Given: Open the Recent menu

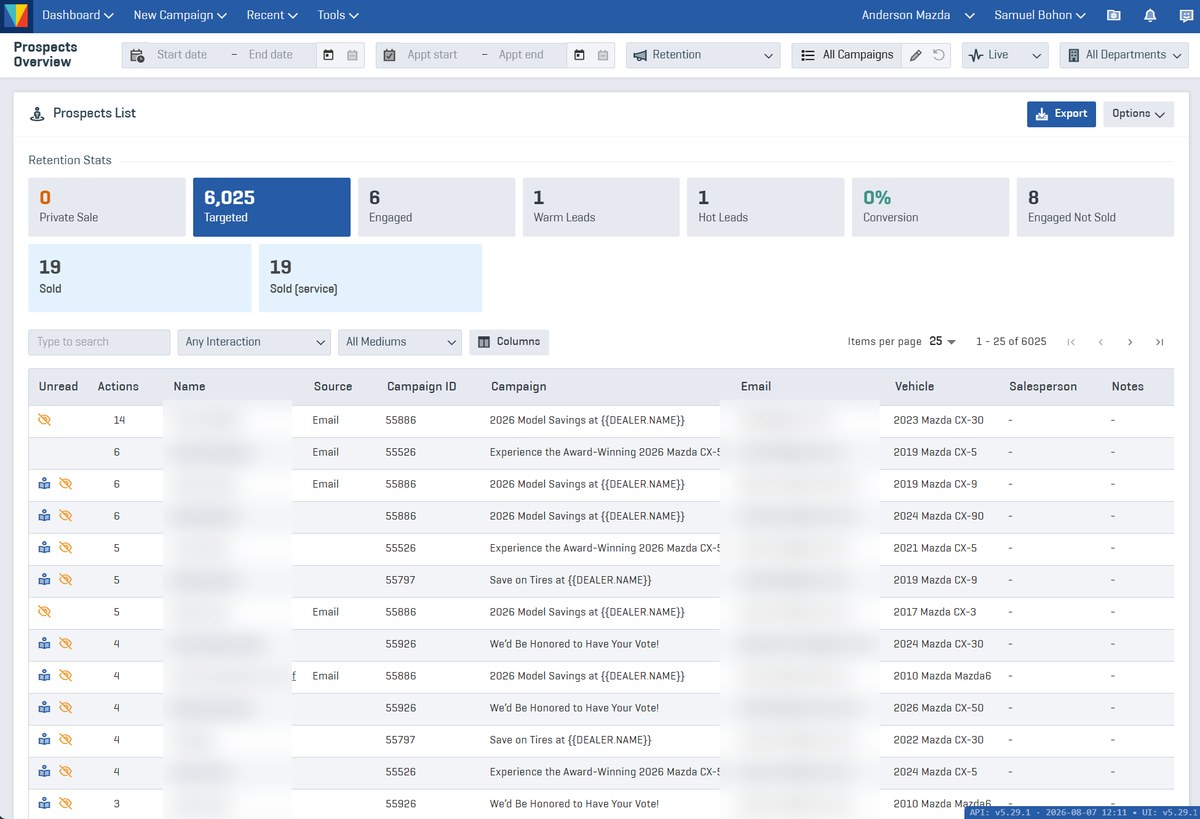Looking at the screenshot, I should (x=272, y=15).
